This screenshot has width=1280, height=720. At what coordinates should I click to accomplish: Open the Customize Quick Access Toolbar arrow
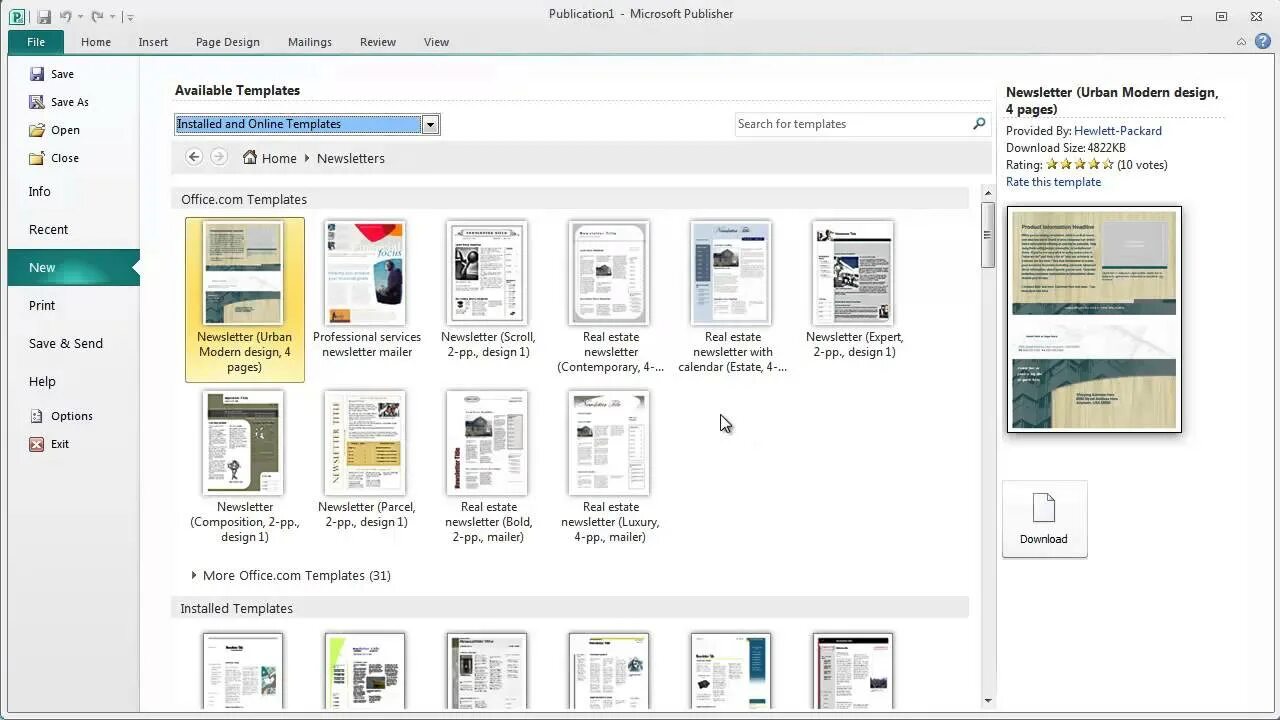pos(130,17)
